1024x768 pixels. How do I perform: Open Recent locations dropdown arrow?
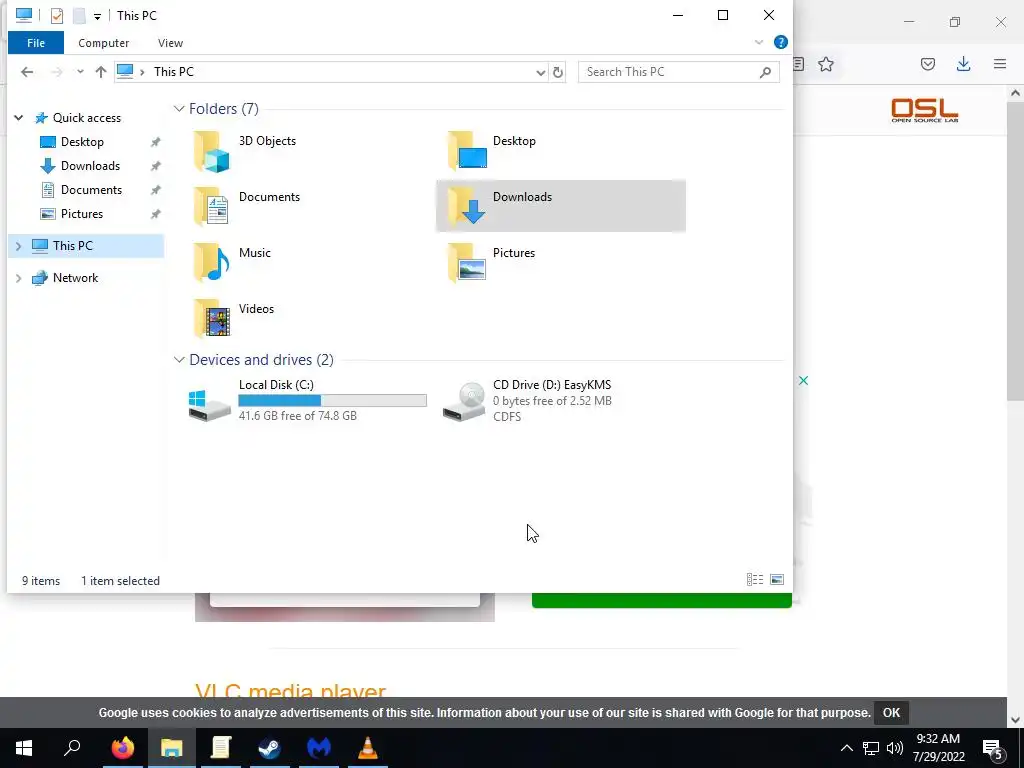click(80, 72)
